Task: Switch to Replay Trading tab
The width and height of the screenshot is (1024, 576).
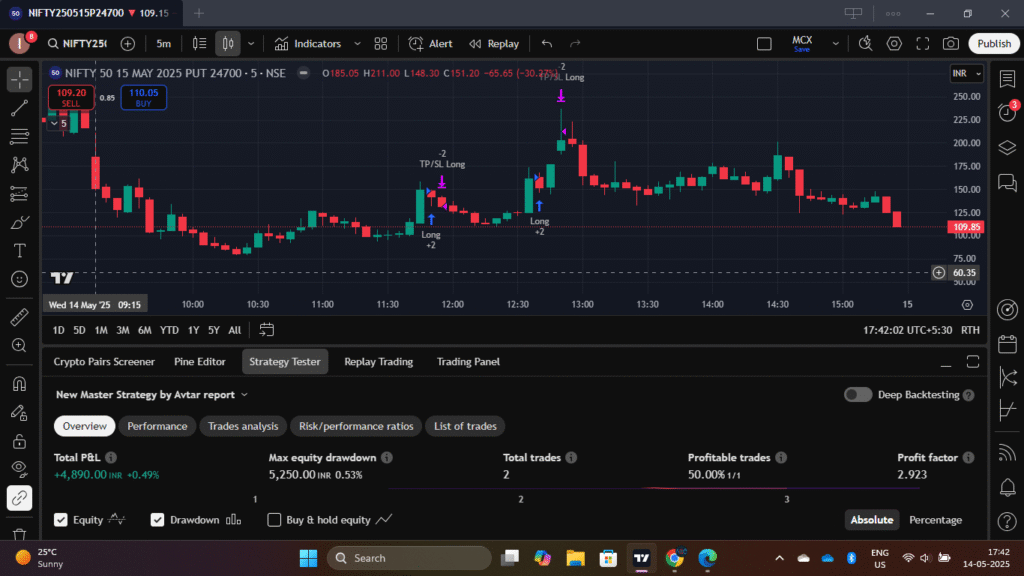Action: [378, 362]
